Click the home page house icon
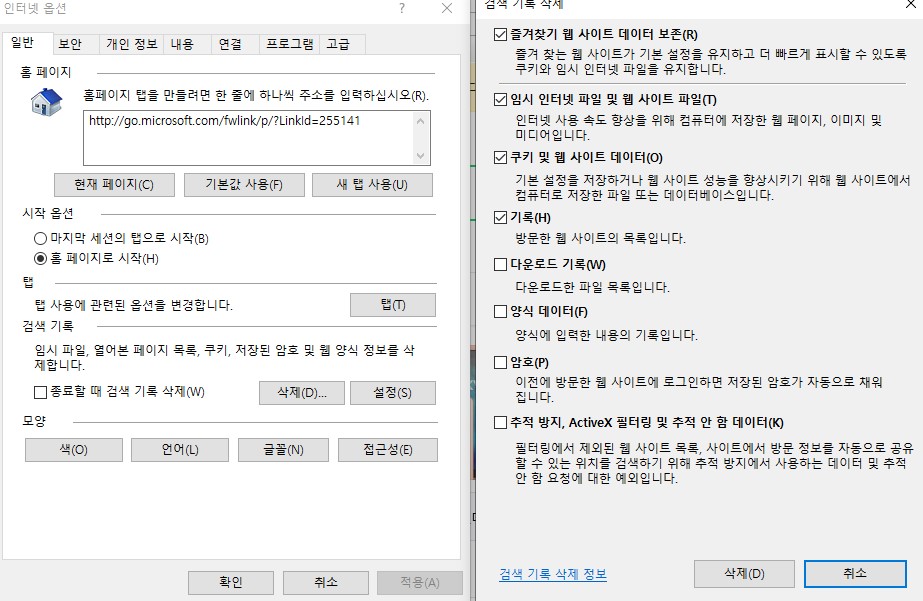 pos(47,102)
